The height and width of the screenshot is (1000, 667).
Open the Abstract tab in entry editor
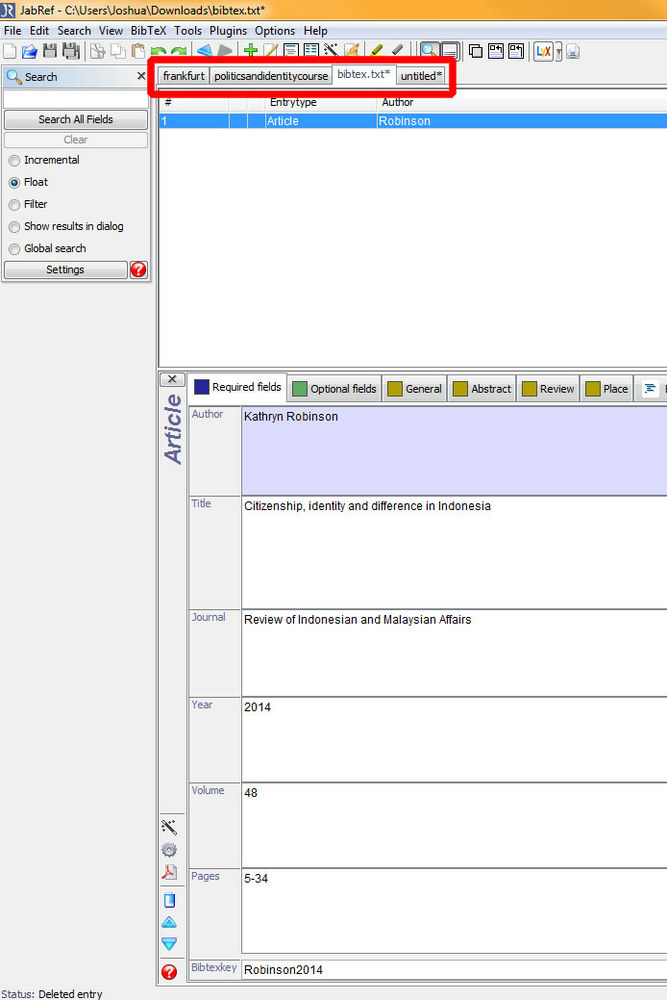coord(482,389)
